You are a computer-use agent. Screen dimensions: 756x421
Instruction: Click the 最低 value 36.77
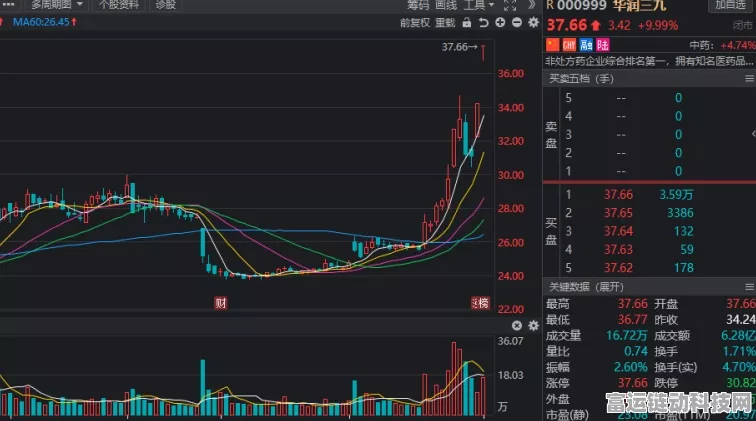pos(633,319)
